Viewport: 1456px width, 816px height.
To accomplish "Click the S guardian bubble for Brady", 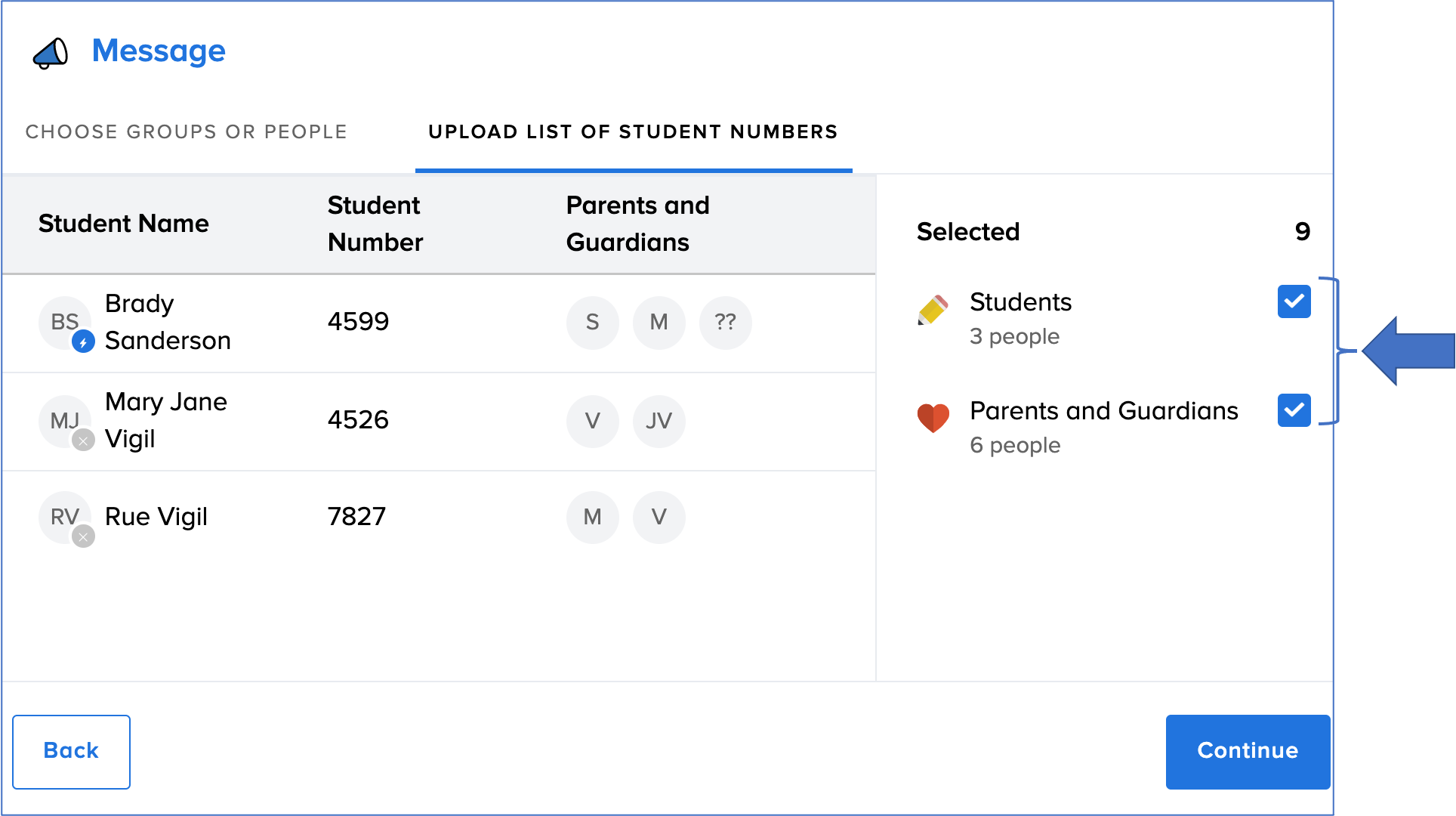I will pyautogui.click(x=592, y=323).
